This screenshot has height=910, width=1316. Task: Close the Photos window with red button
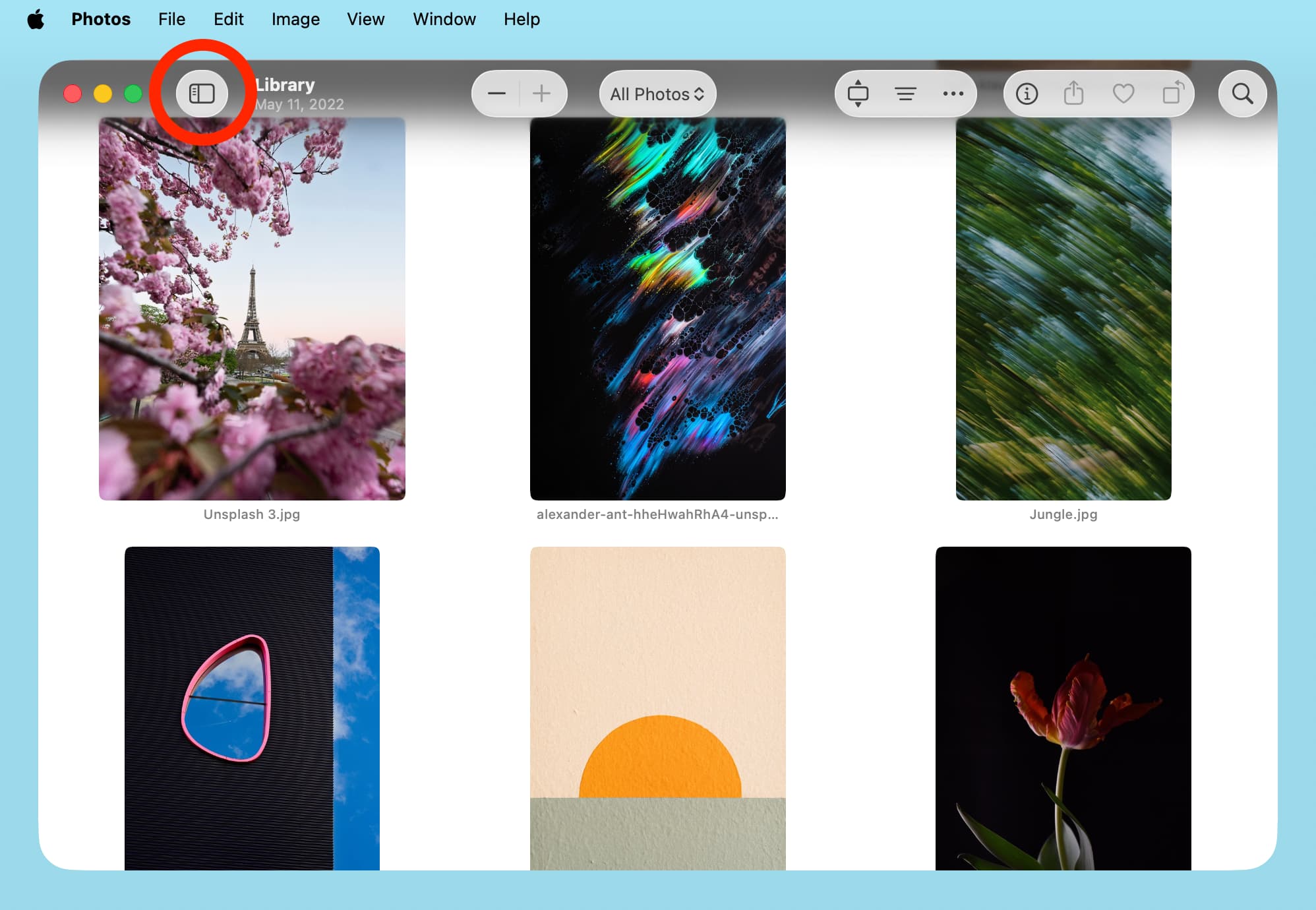click(73, 94)
